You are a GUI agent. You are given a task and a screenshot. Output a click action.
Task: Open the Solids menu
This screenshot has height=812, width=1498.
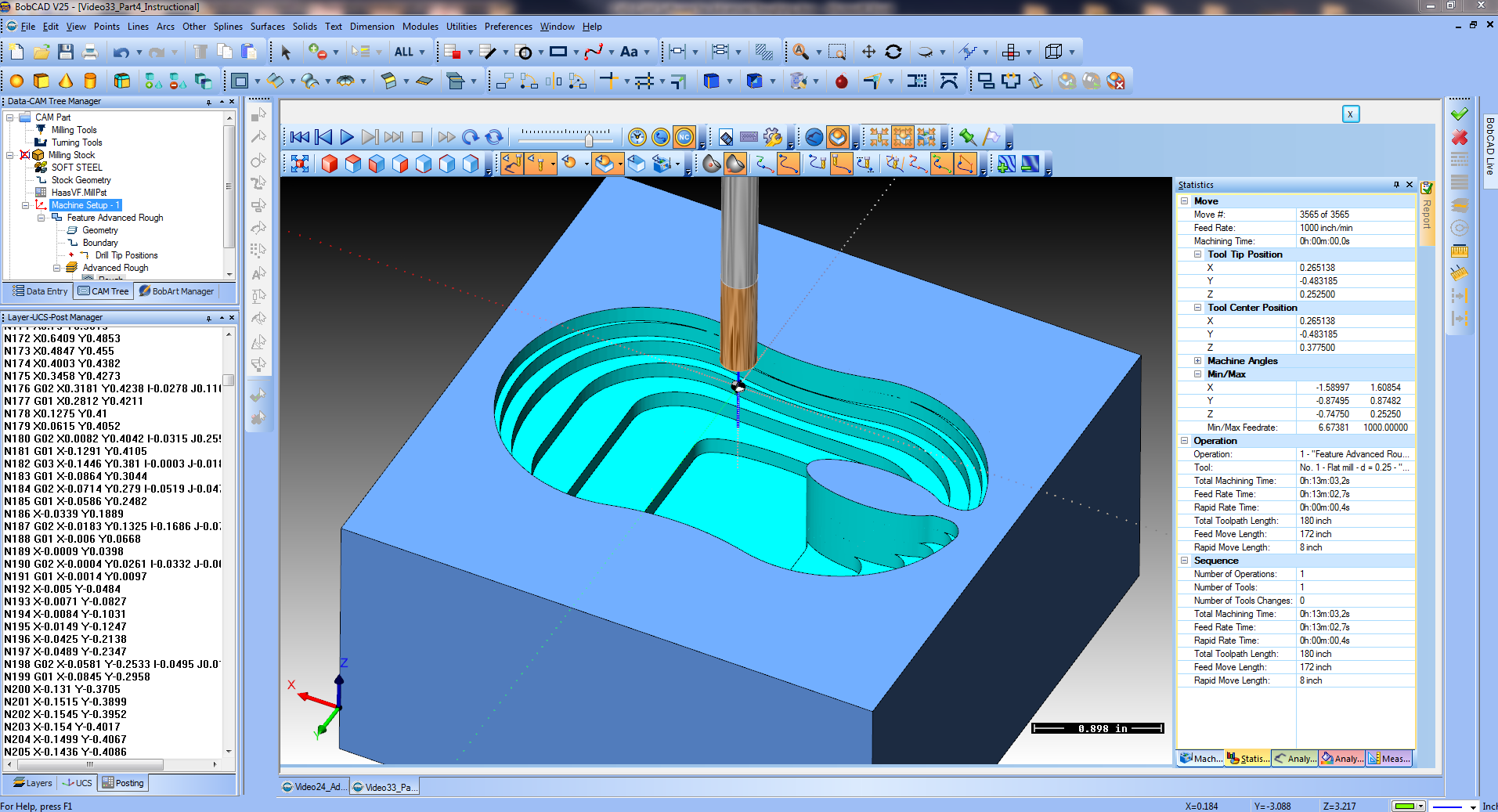(305, 27)
